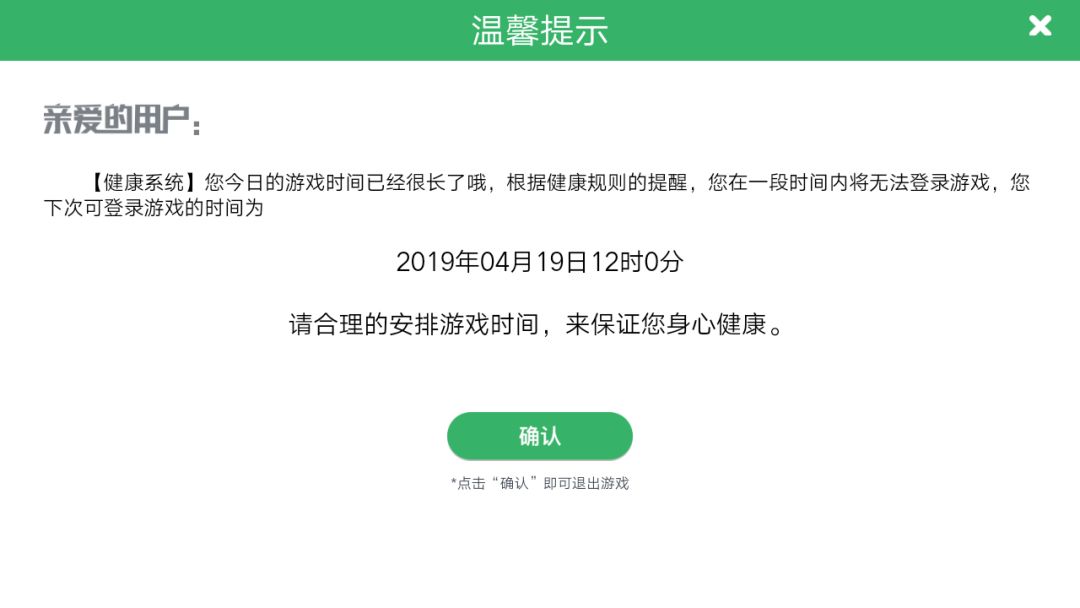1080x608 pixels.
Task: Click the 您在一段时间内 phrase
Action: (x=778, y=182)
